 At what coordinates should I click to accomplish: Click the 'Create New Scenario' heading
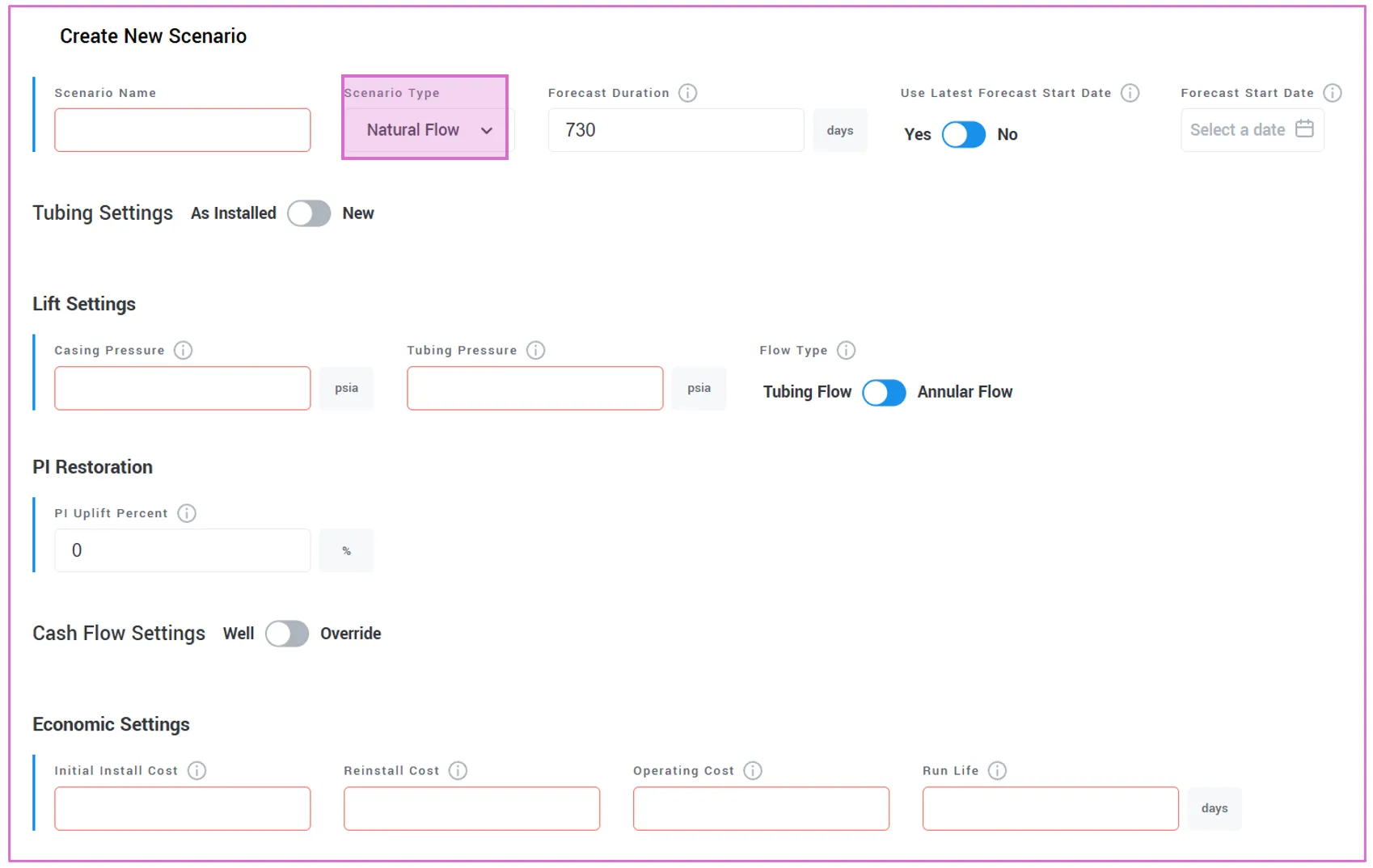click(153, 36)
